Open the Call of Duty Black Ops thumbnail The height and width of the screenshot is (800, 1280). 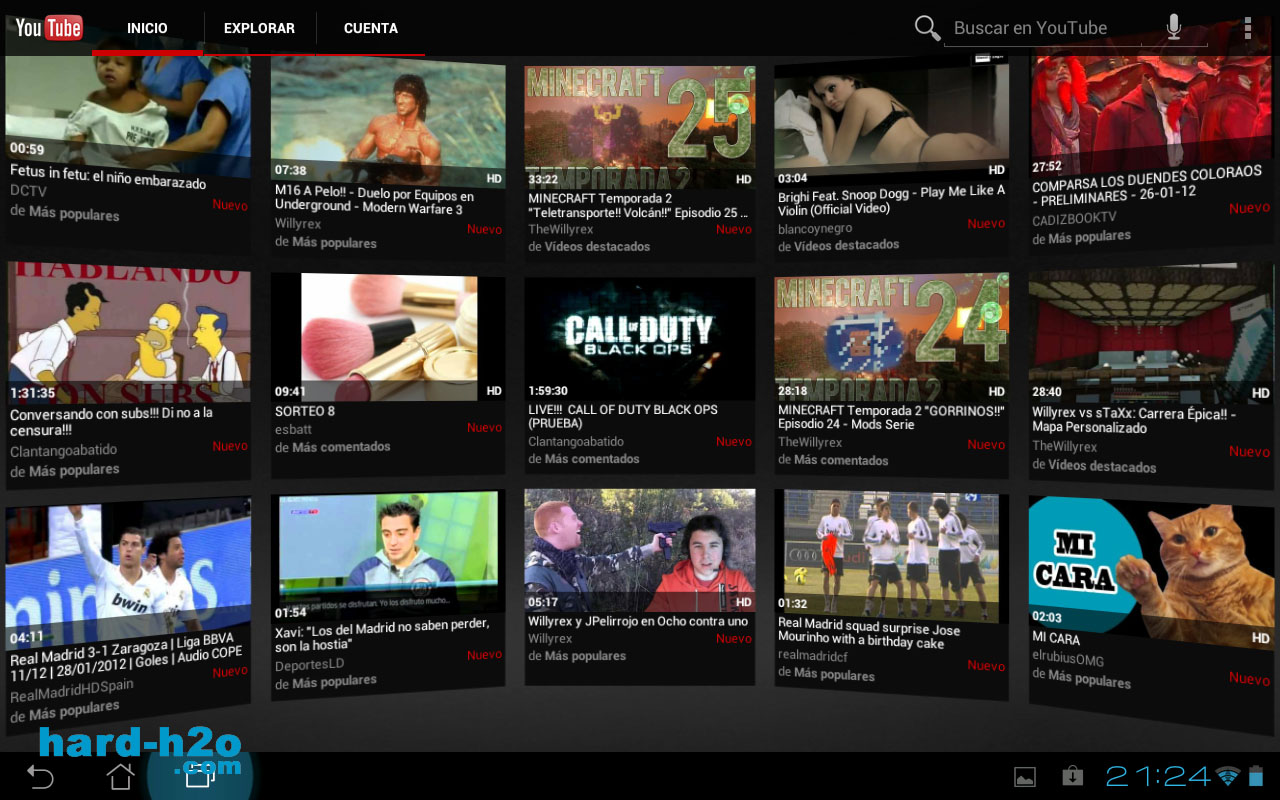pos(639,339)
